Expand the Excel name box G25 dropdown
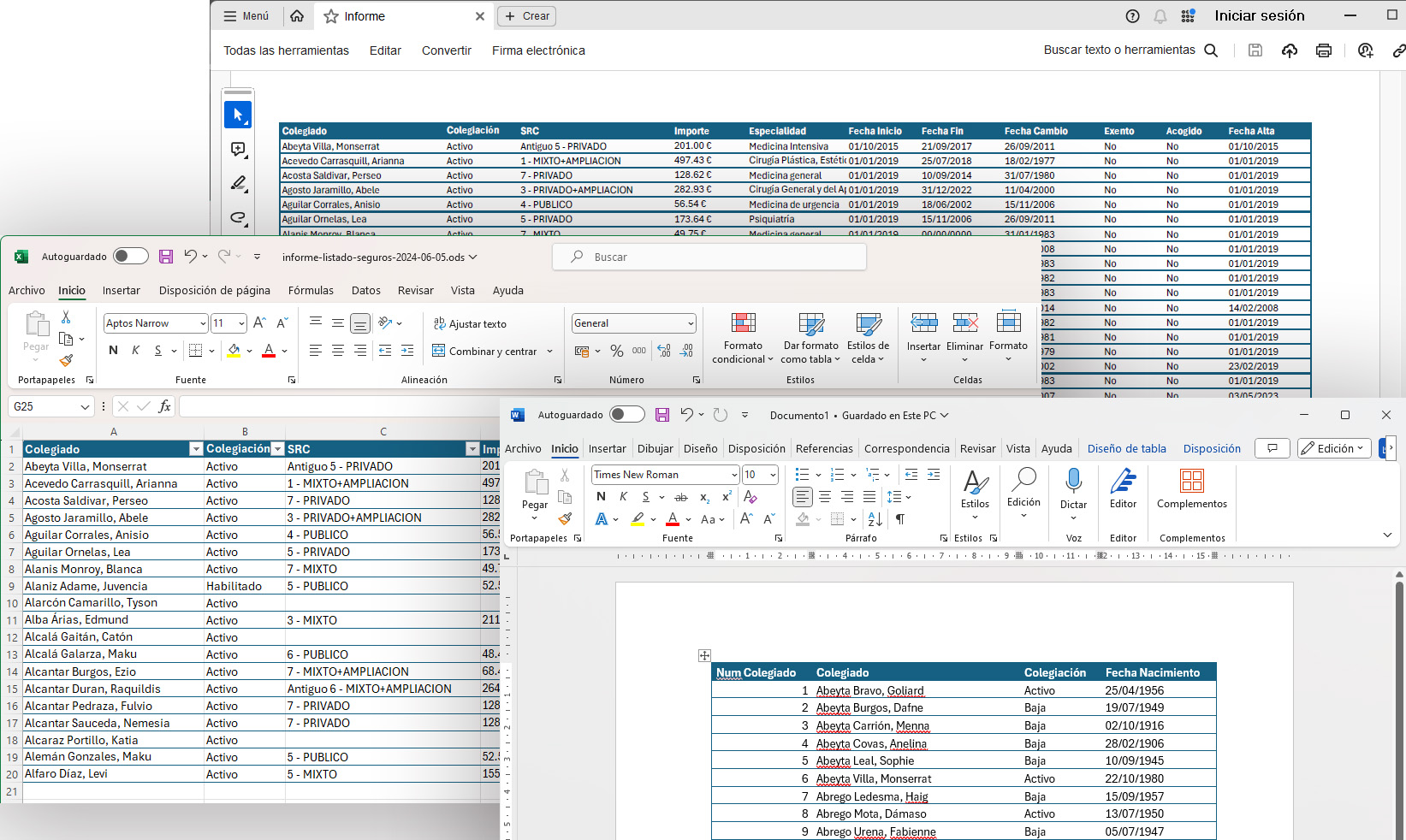 tap(85, 406)
